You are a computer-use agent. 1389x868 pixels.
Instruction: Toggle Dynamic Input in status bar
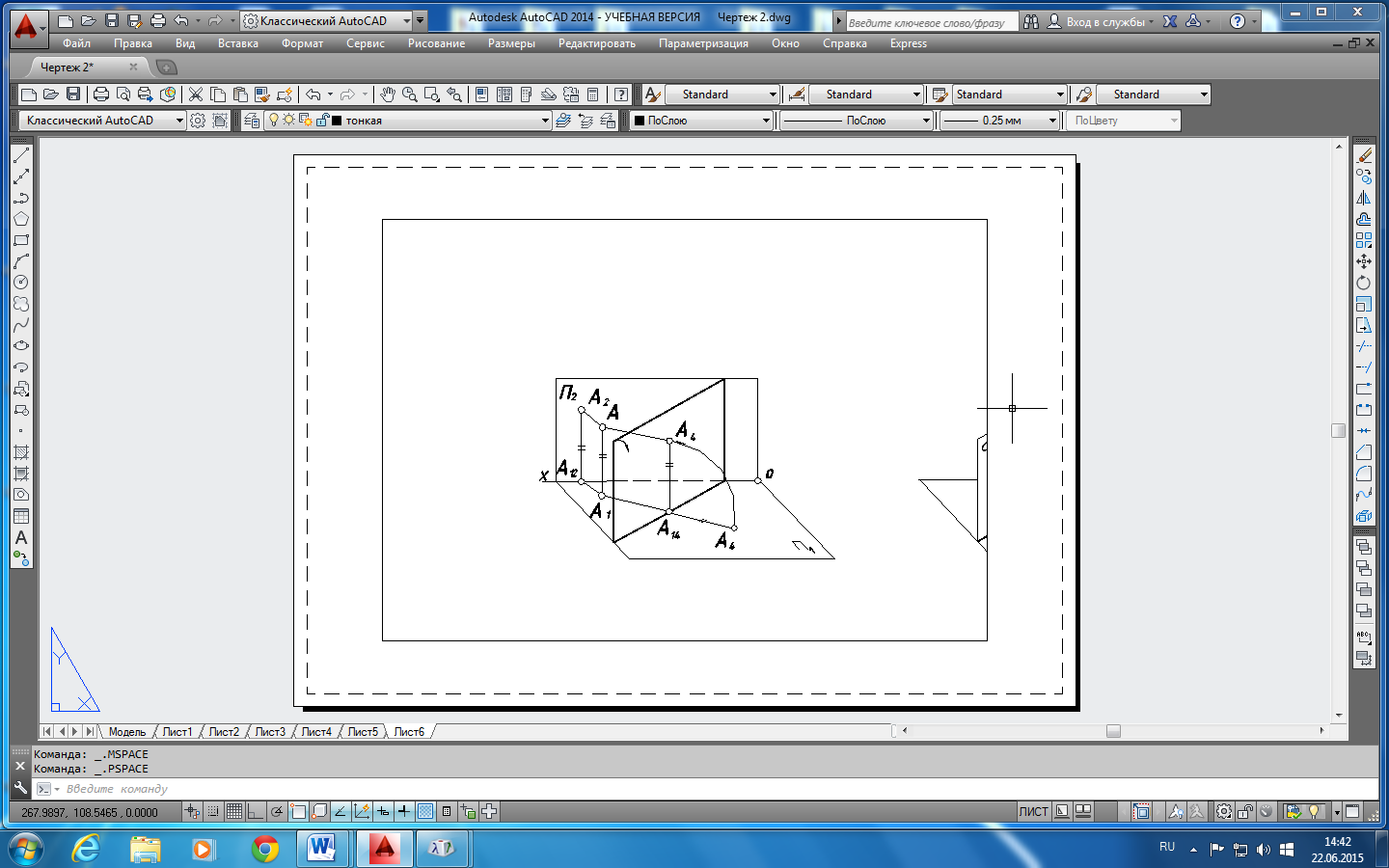tap(383, 812)
